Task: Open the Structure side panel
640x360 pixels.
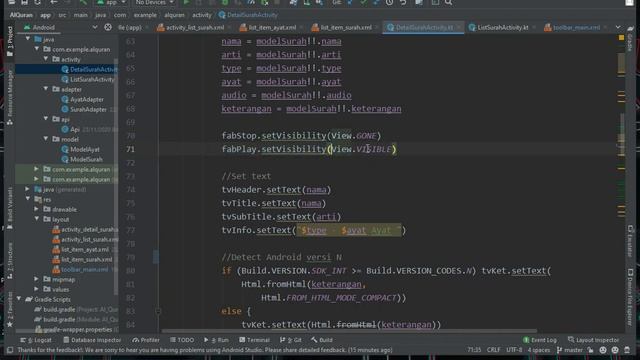Action: coord(10,260)
